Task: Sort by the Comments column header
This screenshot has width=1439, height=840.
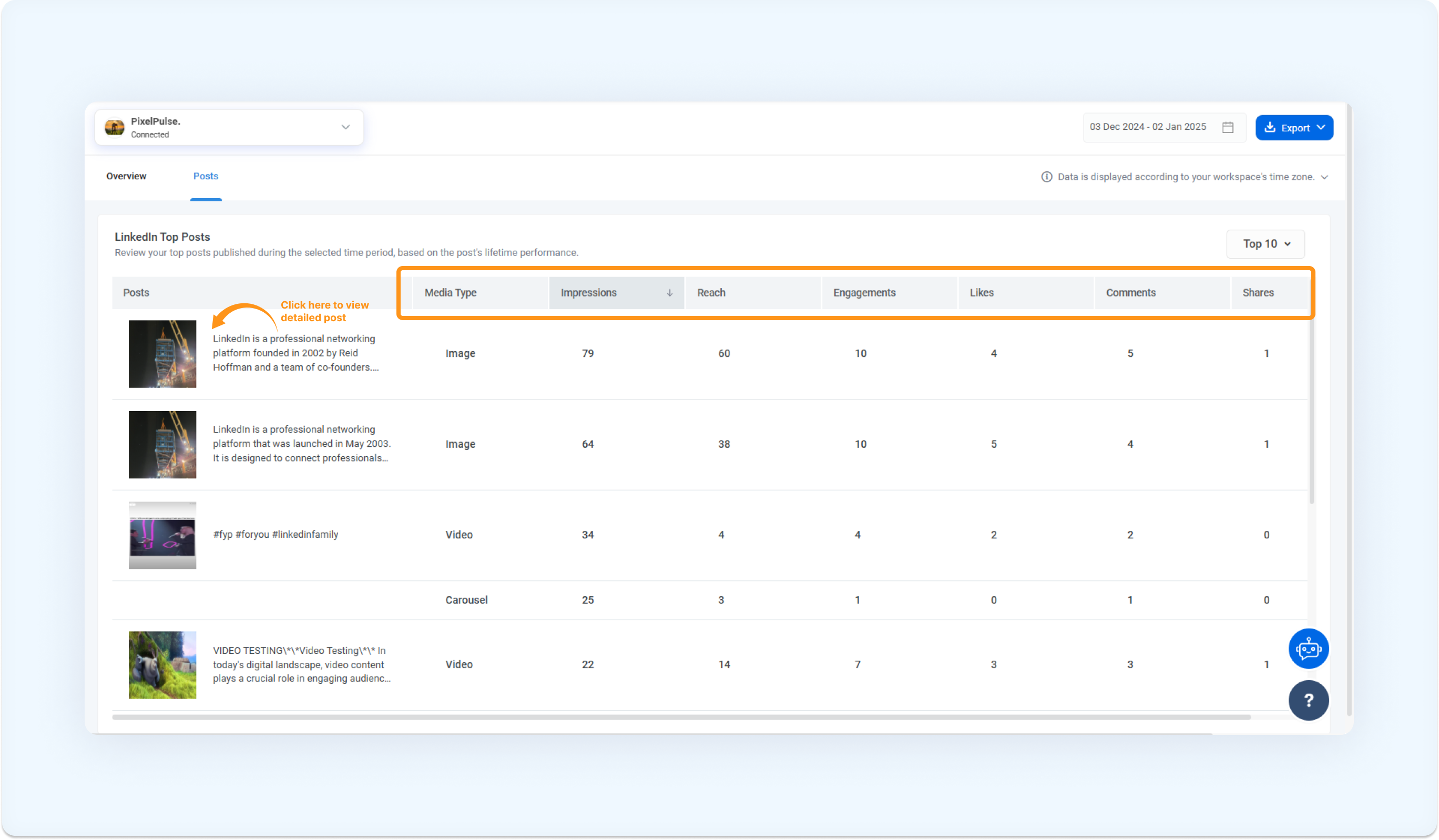Action: point(1162,293)
